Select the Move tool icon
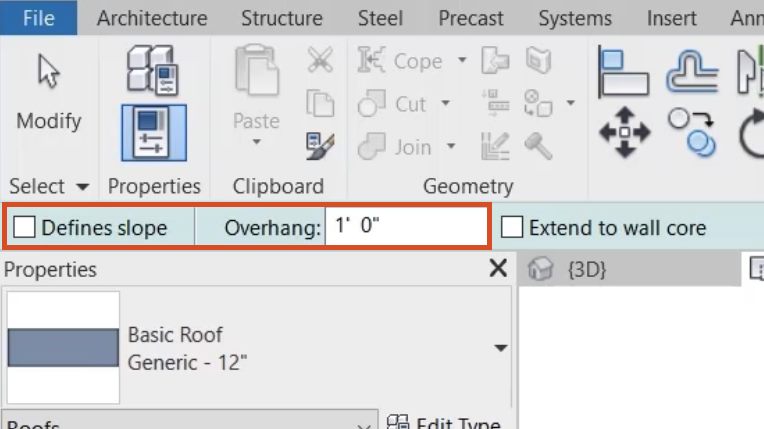The width and height of the screenshot is (764, 429). (625, 132)
